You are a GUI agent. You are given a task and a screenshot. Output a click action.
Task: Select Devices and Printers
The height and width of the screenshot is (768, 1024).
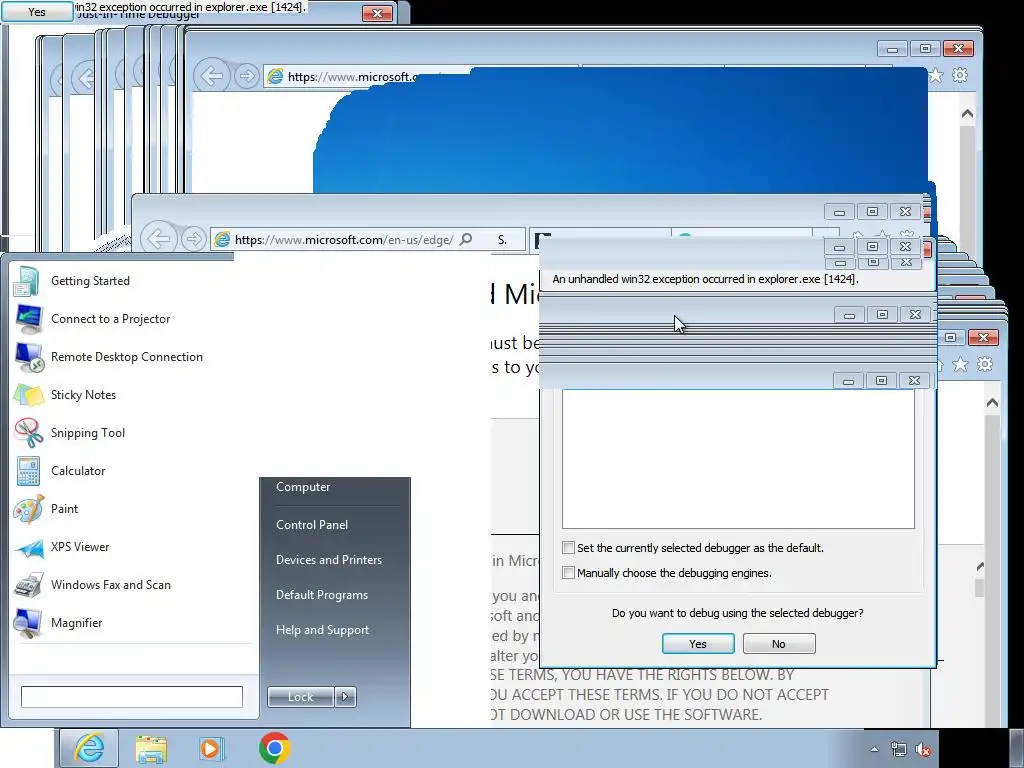click(328, 560)
